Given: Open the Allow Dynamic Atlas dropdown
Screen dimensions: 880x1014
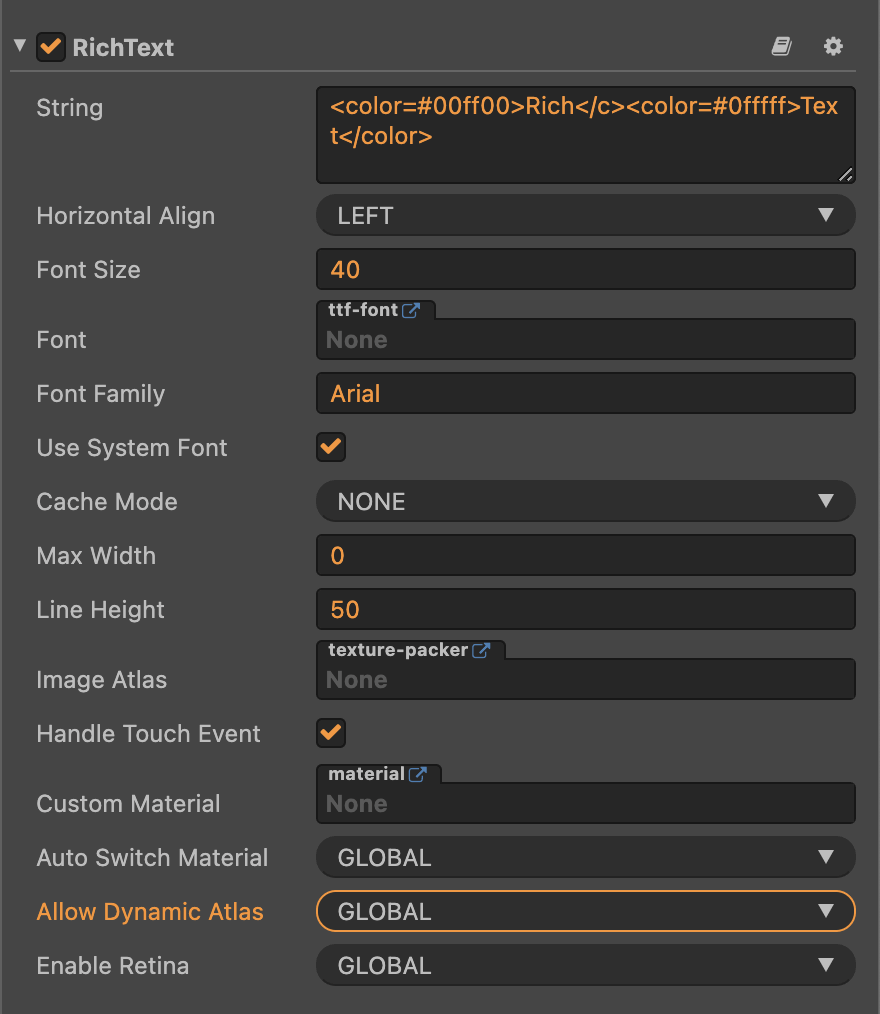Looking at the screenshot, I should (x=585, y=912).
